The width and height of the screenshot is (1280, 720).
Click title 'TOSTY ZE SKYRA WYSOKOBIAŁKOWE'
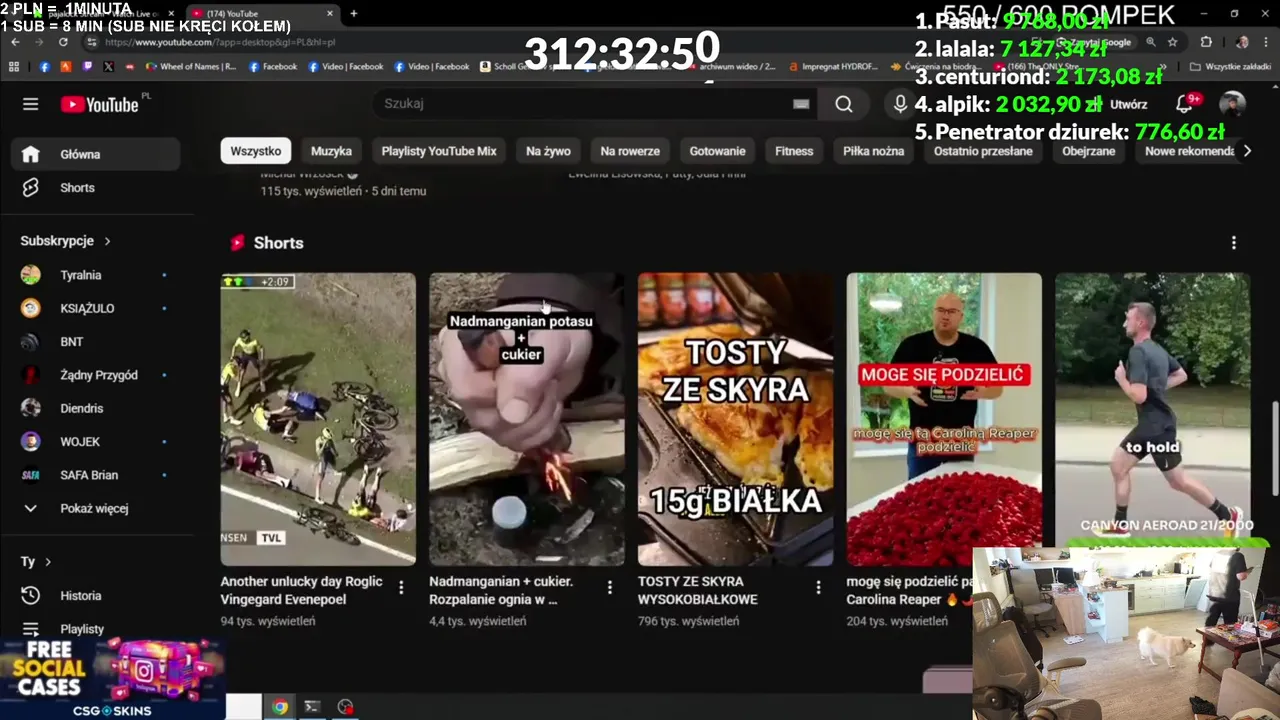coord(698,590)
